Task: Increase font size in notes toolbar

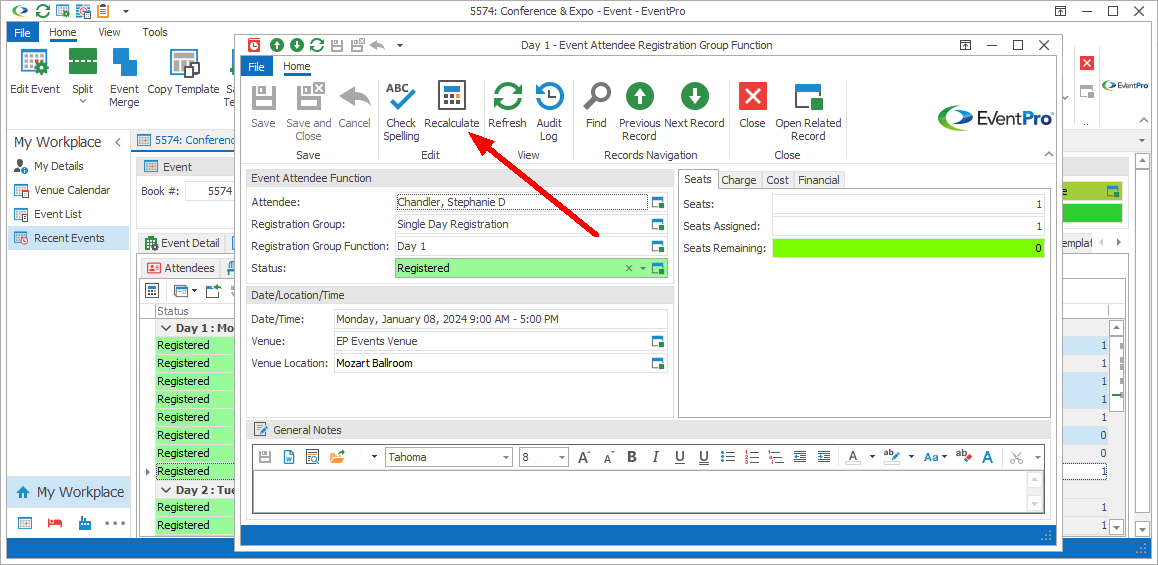Action: pyautogui.click(x=583, y=457)
